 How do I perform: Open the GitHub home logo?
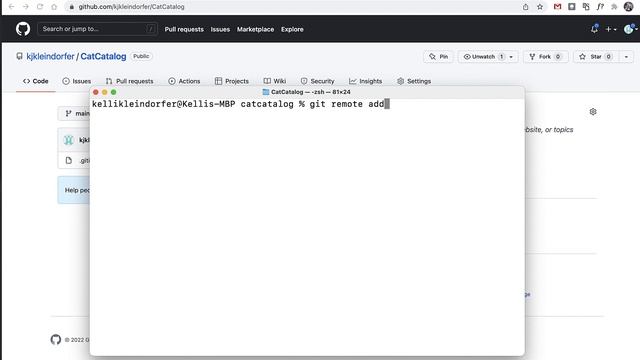click(23, 29)
